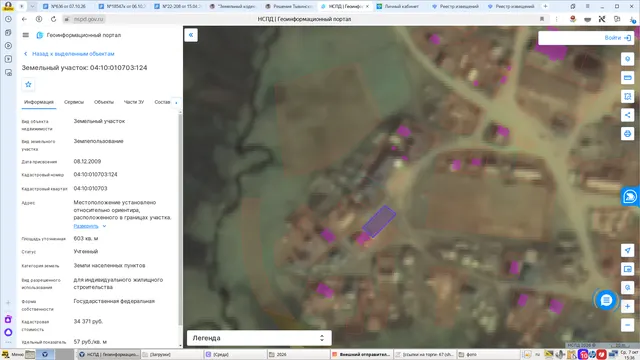This screenshot has height=360, width=640.
Task: Open the Части ЗУ tab
Action: [x=134, y=102]
